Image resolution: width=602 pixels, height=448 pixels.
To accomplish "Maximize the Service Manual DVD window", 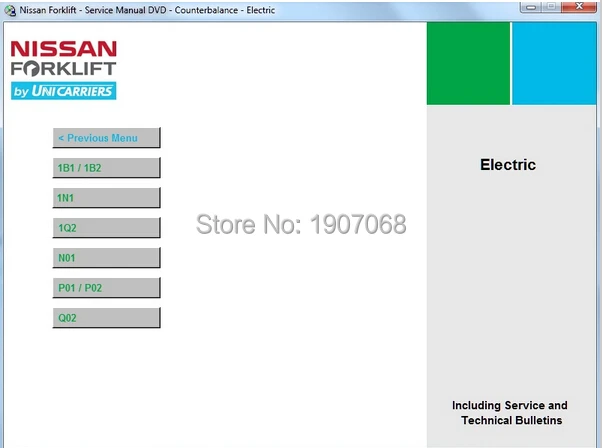I will (x=551, y=7).
